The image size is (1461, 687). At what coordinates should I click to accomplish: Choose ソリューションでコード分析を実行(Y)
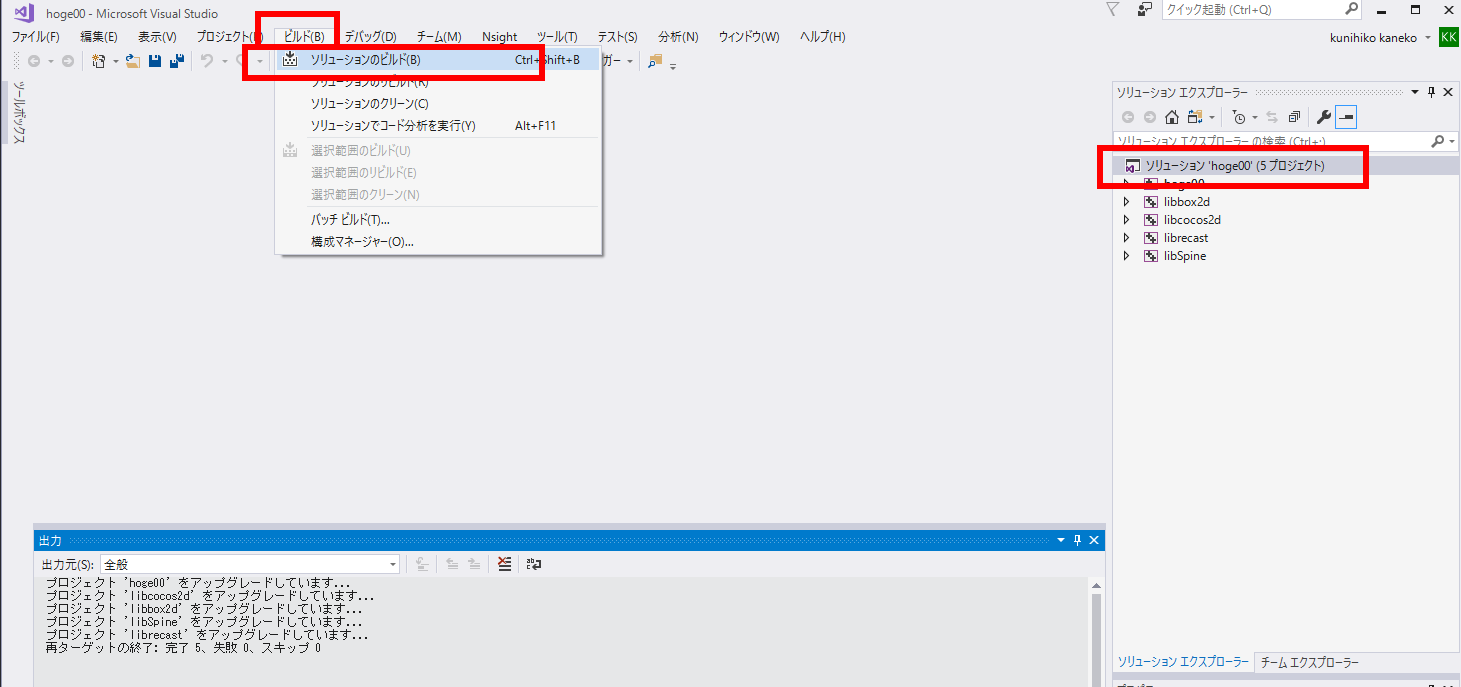coord(439,126)
